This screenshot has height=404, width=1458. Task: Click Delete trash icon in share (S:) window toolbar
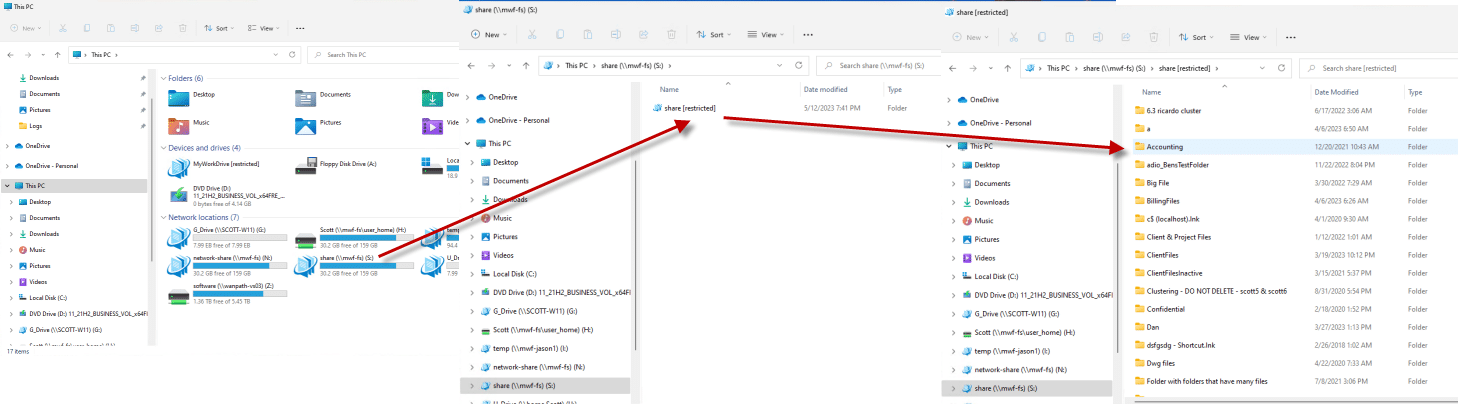tap(673, 34)
